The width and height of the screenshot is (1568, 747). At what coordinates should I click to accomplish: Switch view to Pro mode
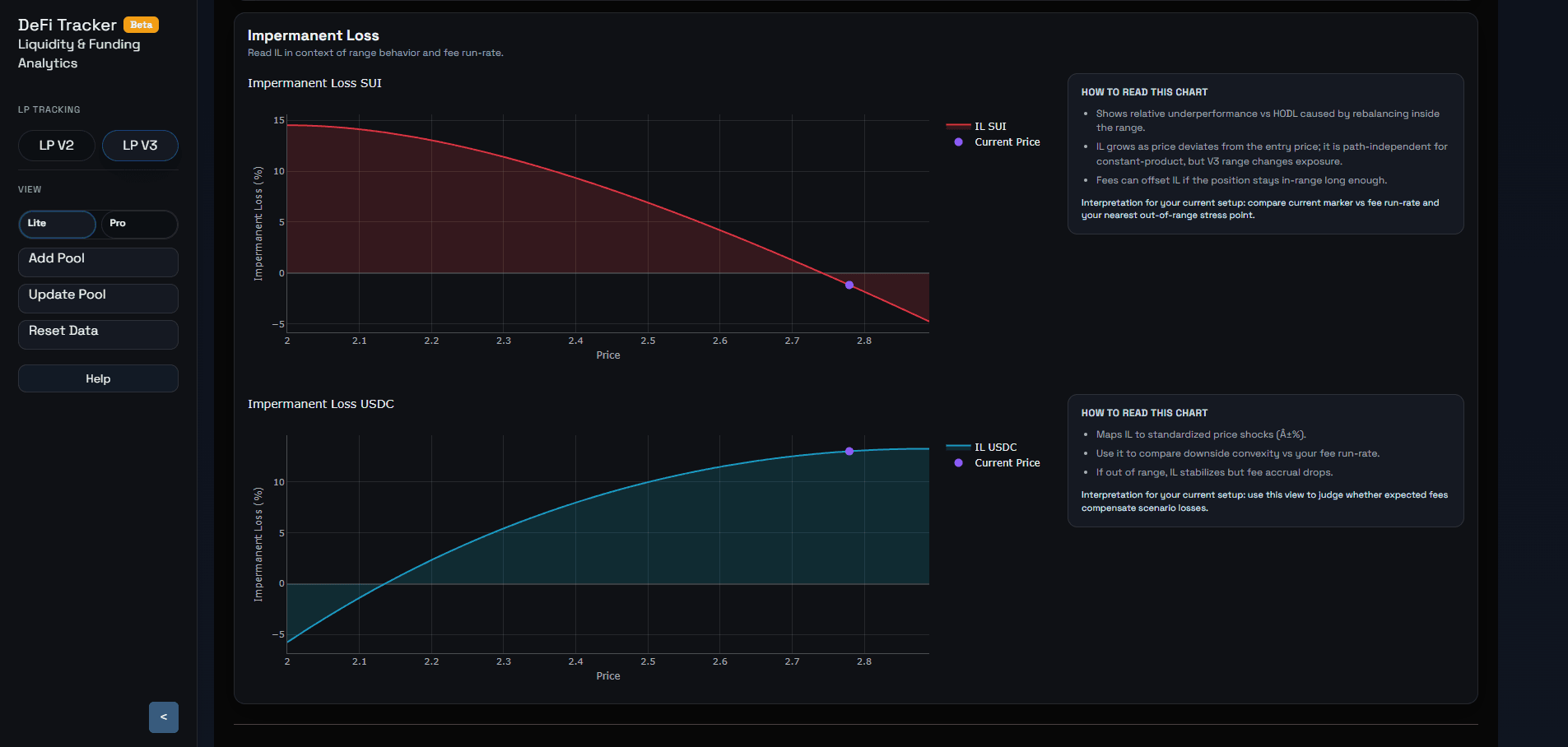pos(138,224)
